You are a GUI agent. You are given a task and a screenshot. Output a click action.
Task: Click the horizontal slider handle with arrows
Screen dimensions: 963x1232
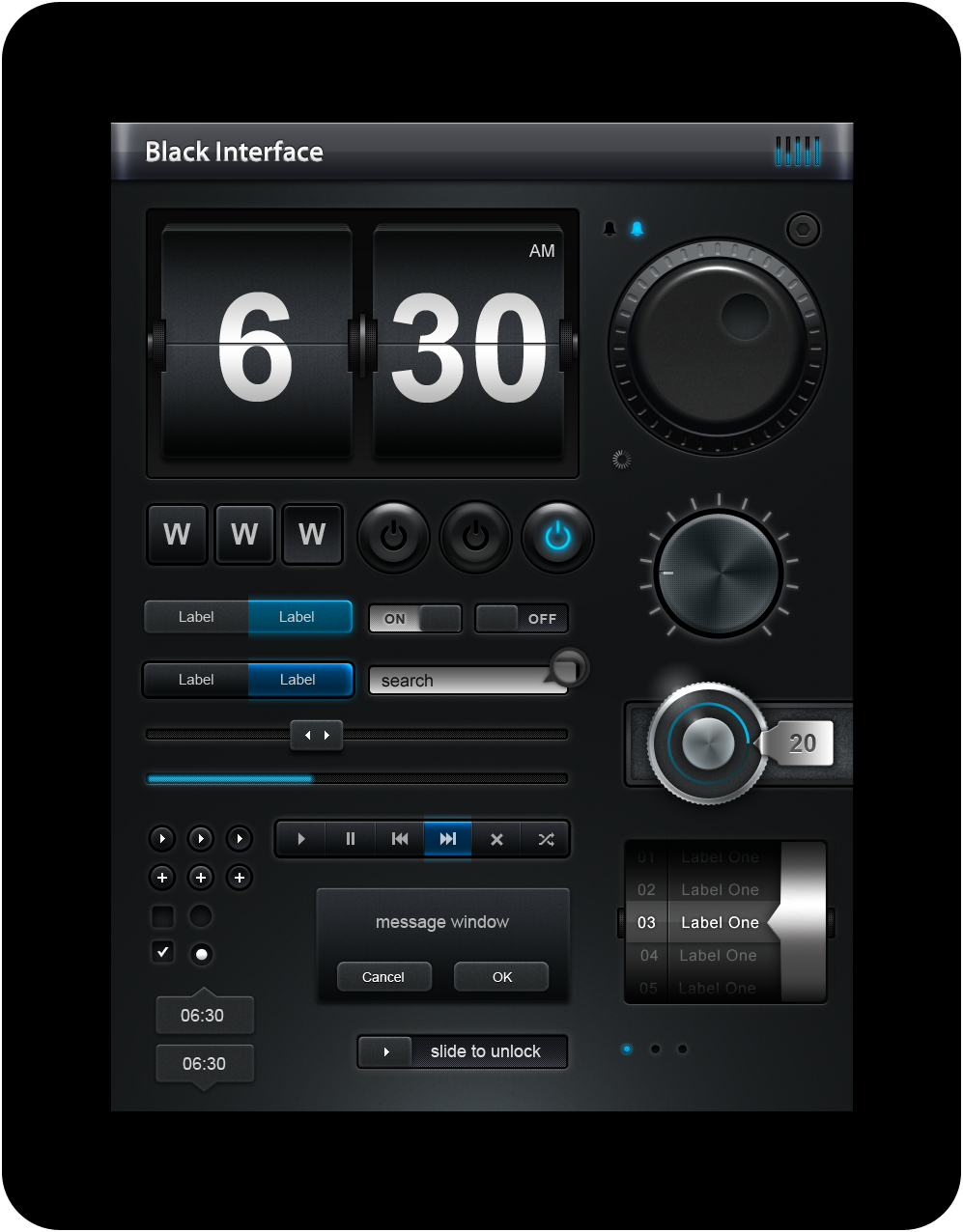coord(317,735)
